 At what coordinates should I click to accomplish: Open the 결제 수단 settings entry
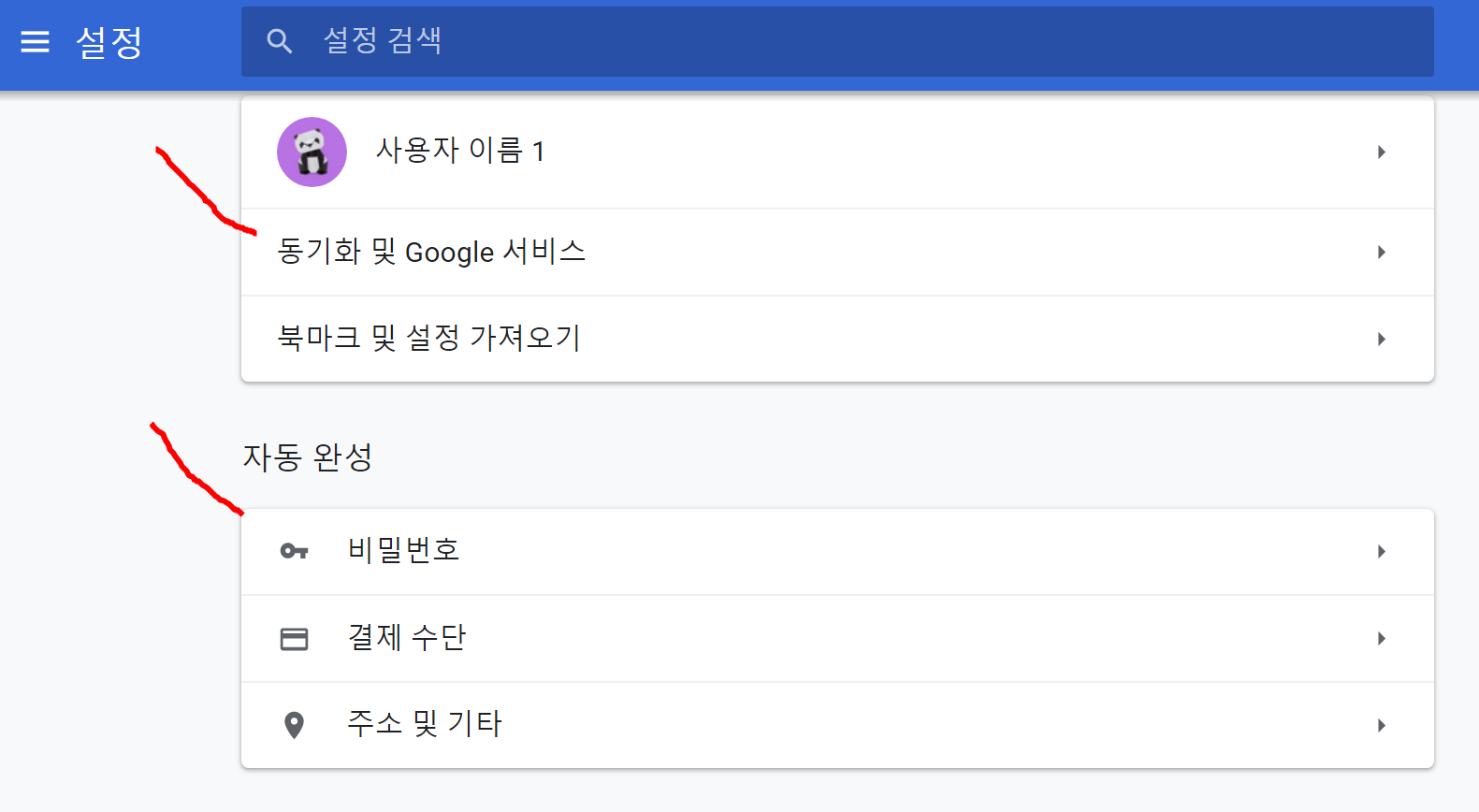click(x=837, y=638)
